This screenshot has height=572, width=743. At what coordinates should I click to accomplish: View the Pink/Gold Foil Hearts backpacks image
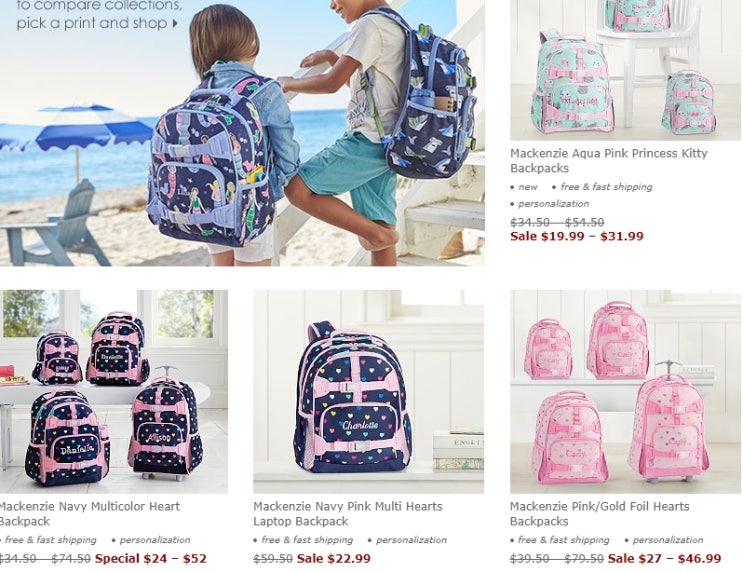click(625, 391)
